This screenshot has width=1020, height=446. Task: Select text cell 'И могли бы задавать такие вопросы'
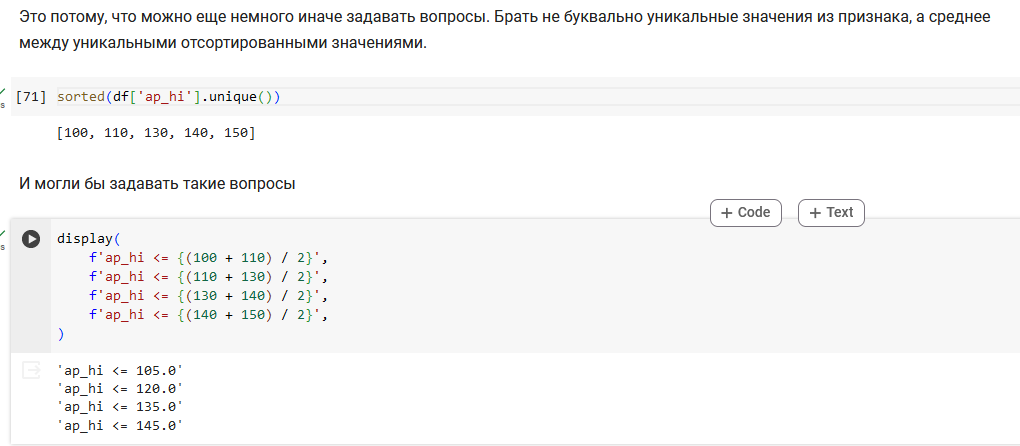[x=157, y=184]
